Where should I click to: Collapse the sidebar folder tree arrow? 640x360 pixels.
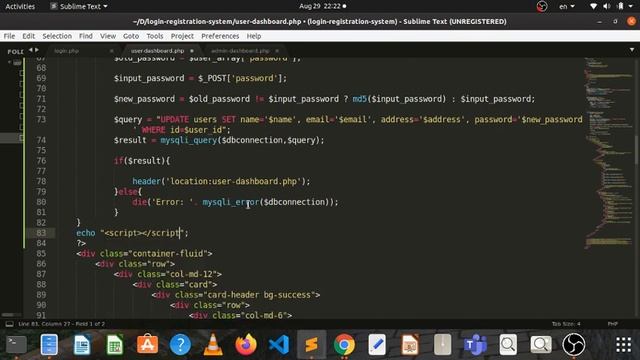coord(9,62)
